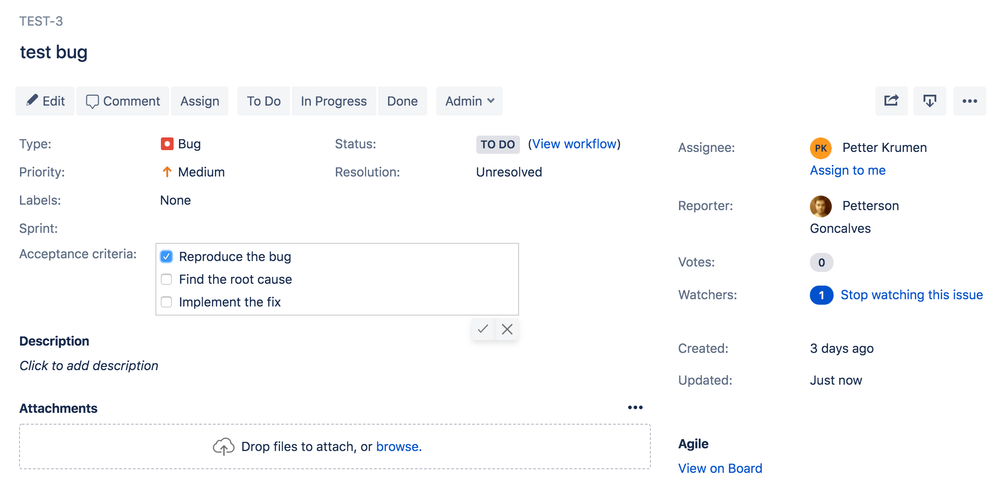The height and width of the screenshot is (493, 999).
Task: Click the watchers count badge 1
Action: pyautogui.click(x=821, y=296)
